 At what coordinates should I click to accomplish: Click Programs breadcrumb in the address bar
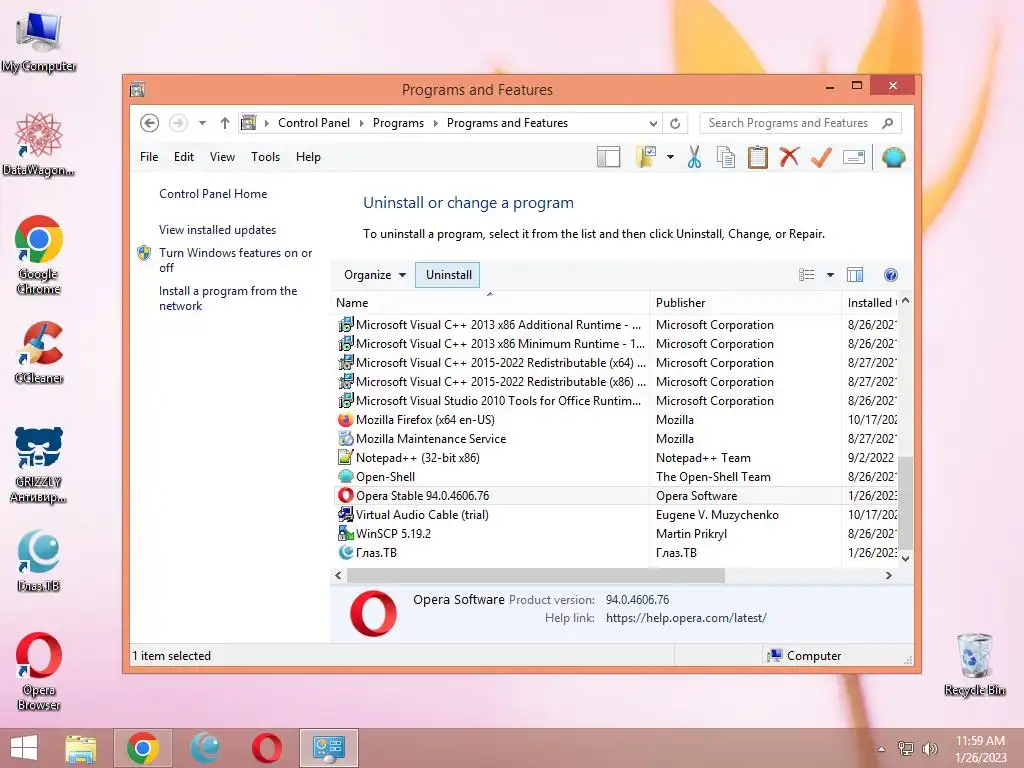click(398, 123)
